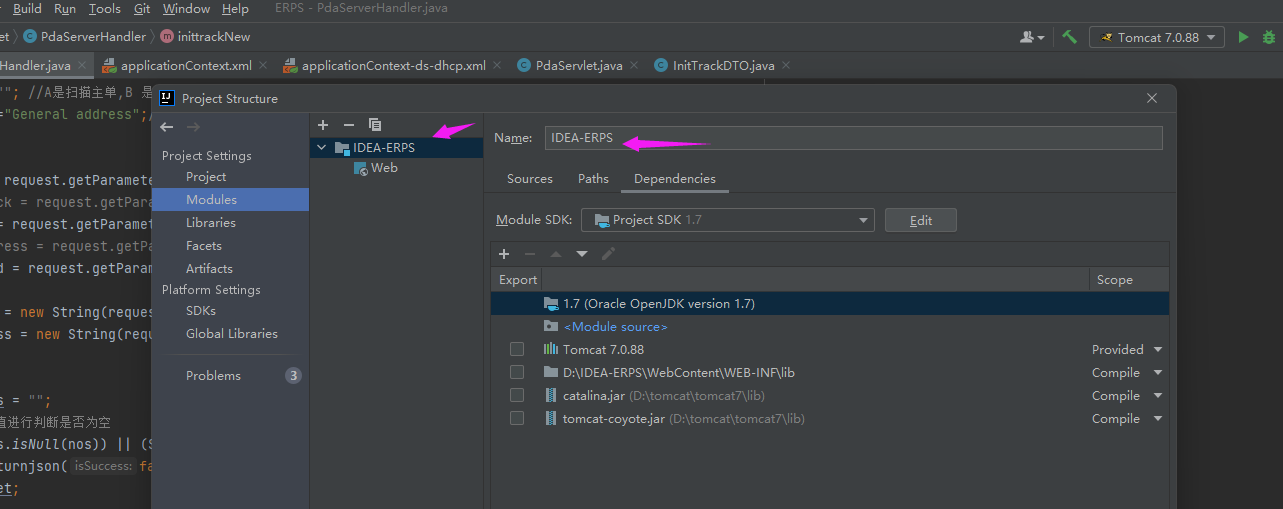Add a new module with plus icon
The height and width of the screenshot is (509, 1283).
point(323,125)
